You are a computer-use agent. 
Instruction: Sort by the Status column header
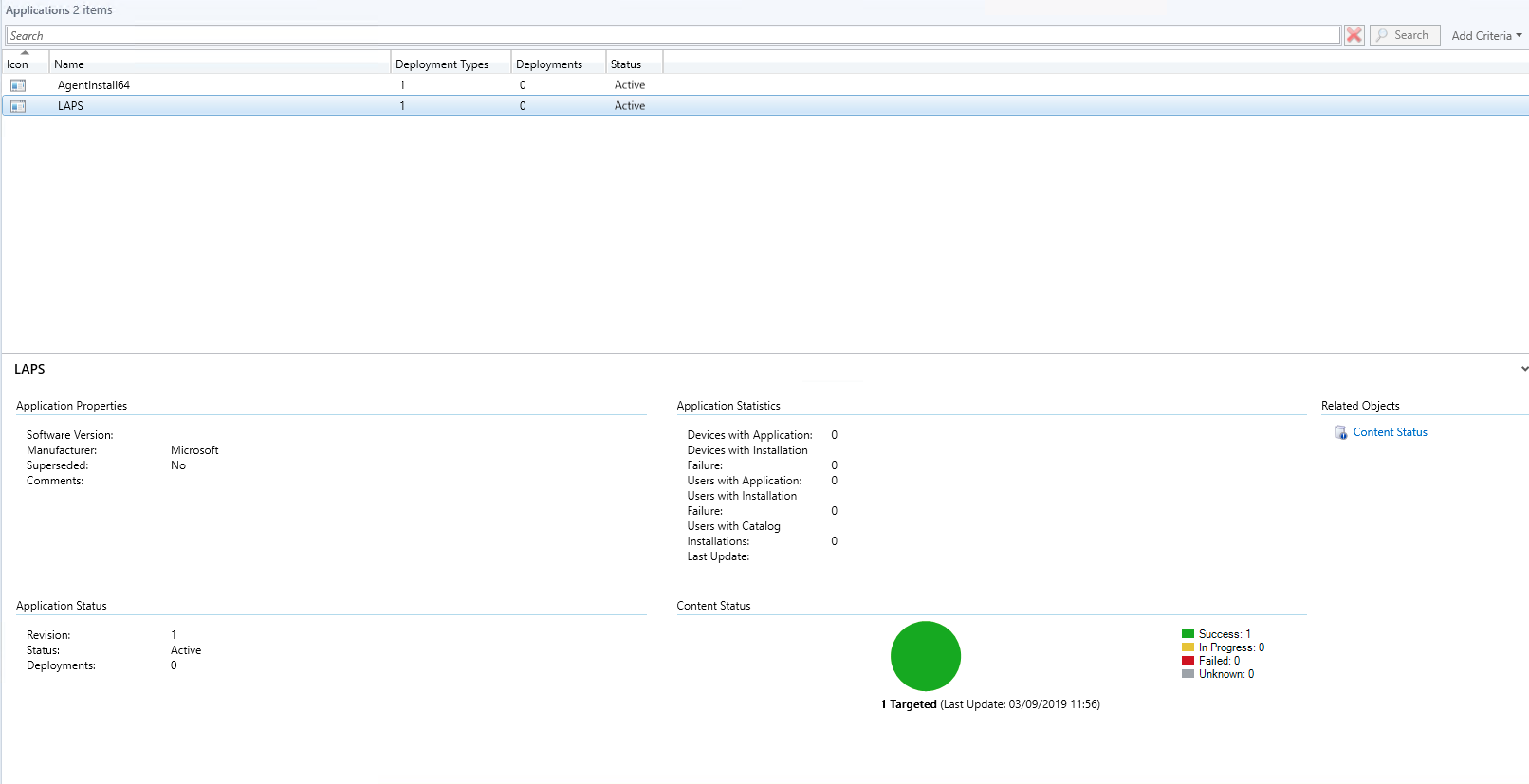coord(633,64)
